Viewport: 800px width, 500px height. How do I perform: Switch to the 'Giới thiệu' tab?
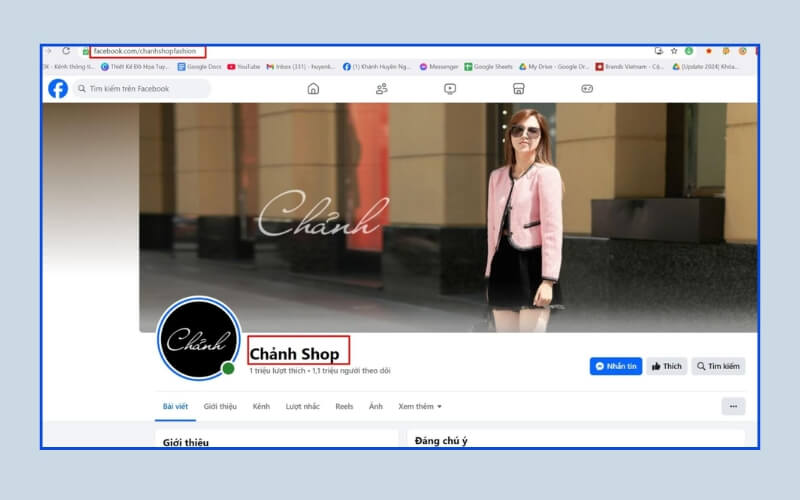[220, 407]
